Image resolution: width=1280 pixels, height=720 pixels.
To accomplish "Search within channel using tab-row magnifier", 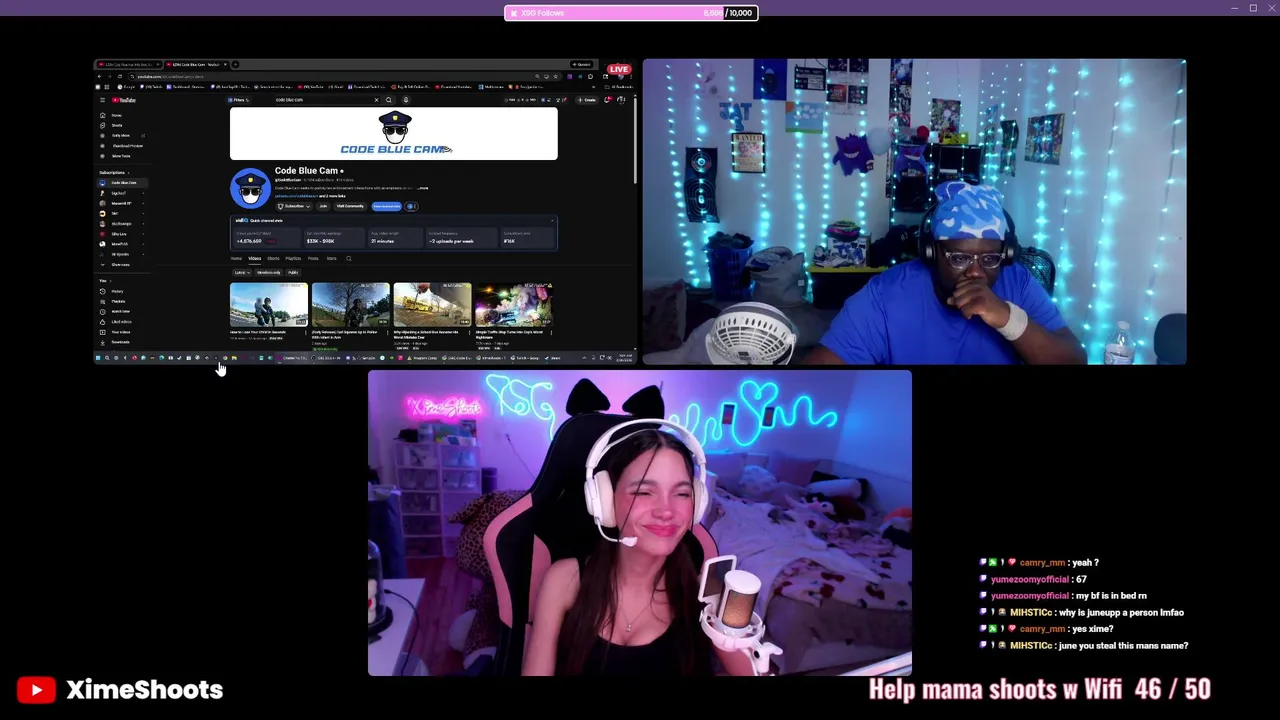I will click(349, 258).
